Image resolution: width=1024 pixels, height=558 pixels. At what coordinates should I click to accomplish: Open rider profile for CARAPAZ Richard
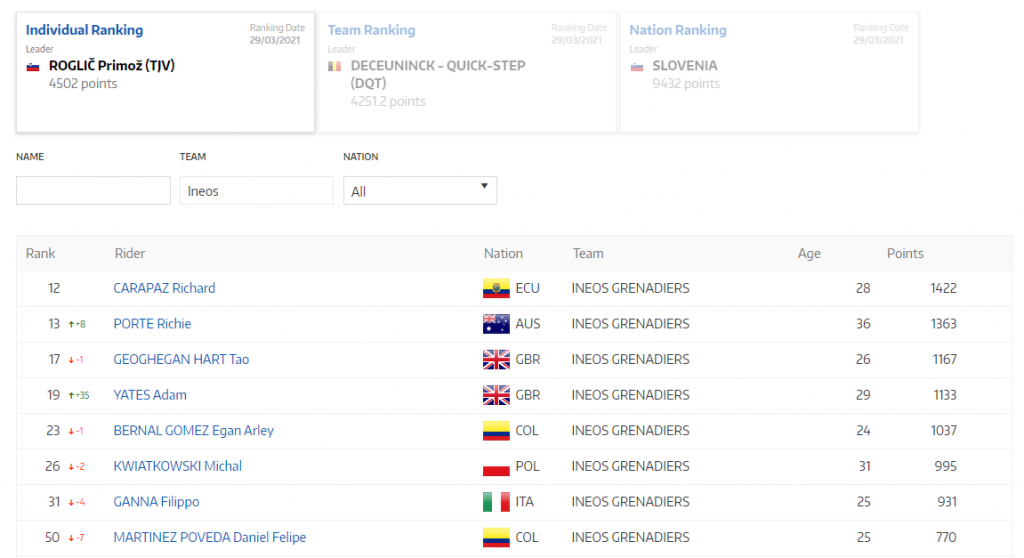click(x=164, y=288)
